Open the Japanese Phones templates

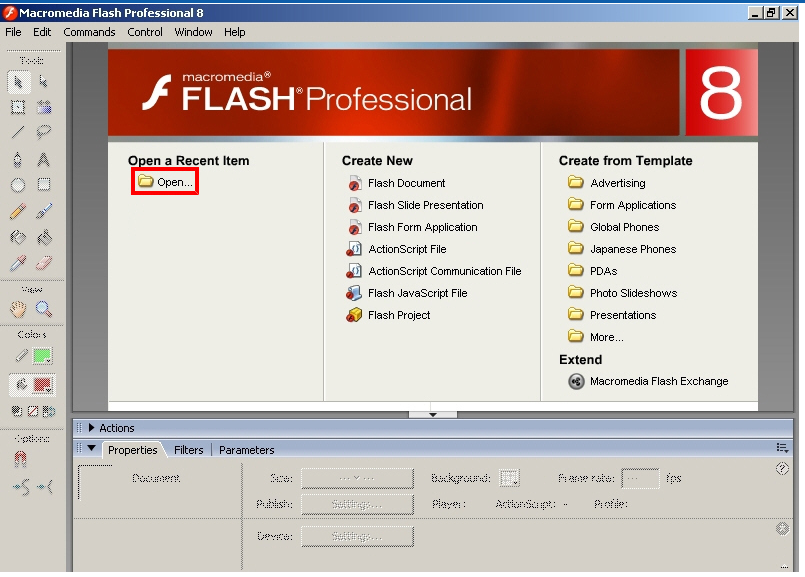[622, 249]
